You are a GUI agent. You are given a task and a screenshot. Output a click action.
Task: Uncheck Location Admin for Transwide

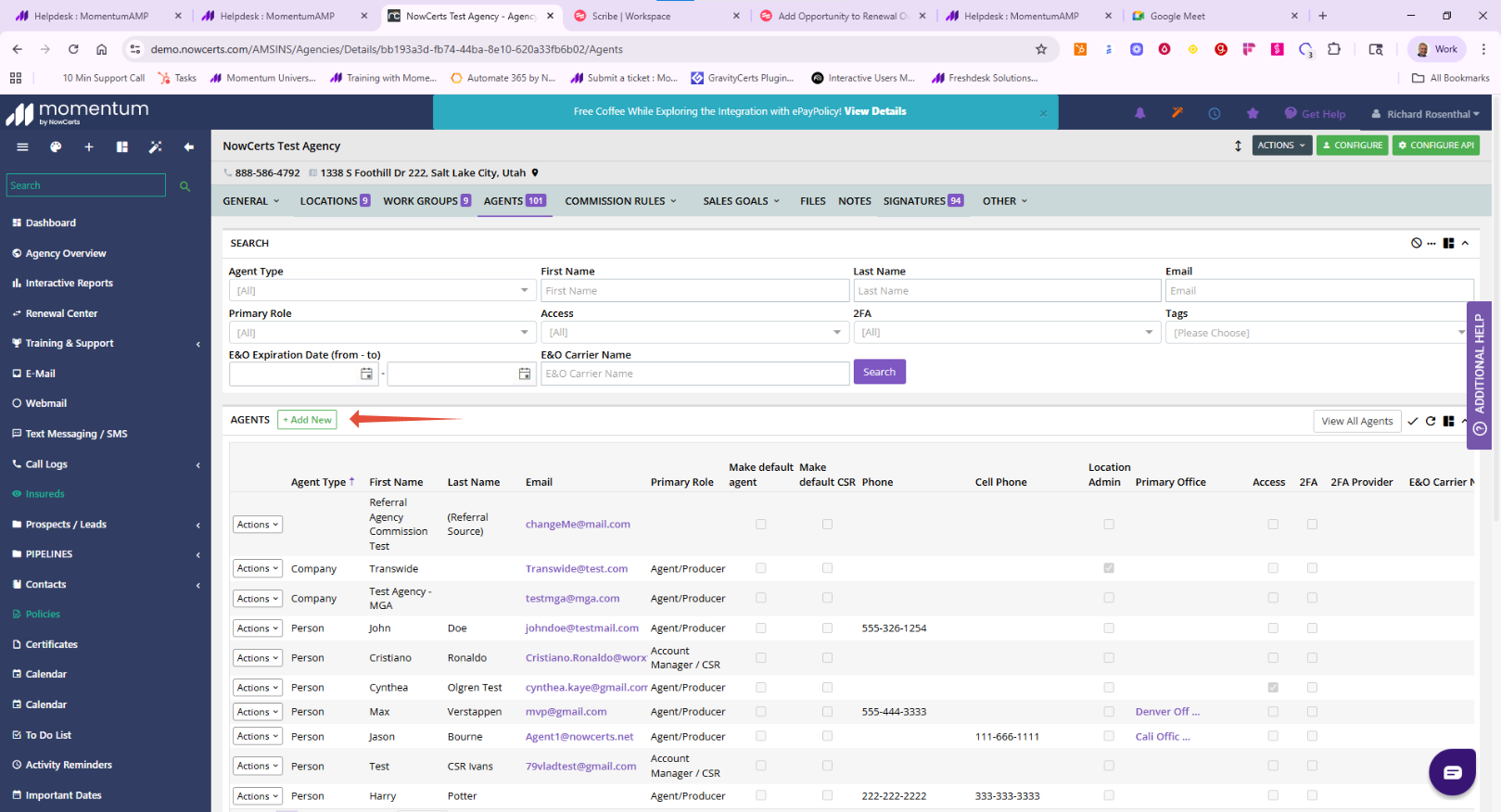coord(1109,568)
